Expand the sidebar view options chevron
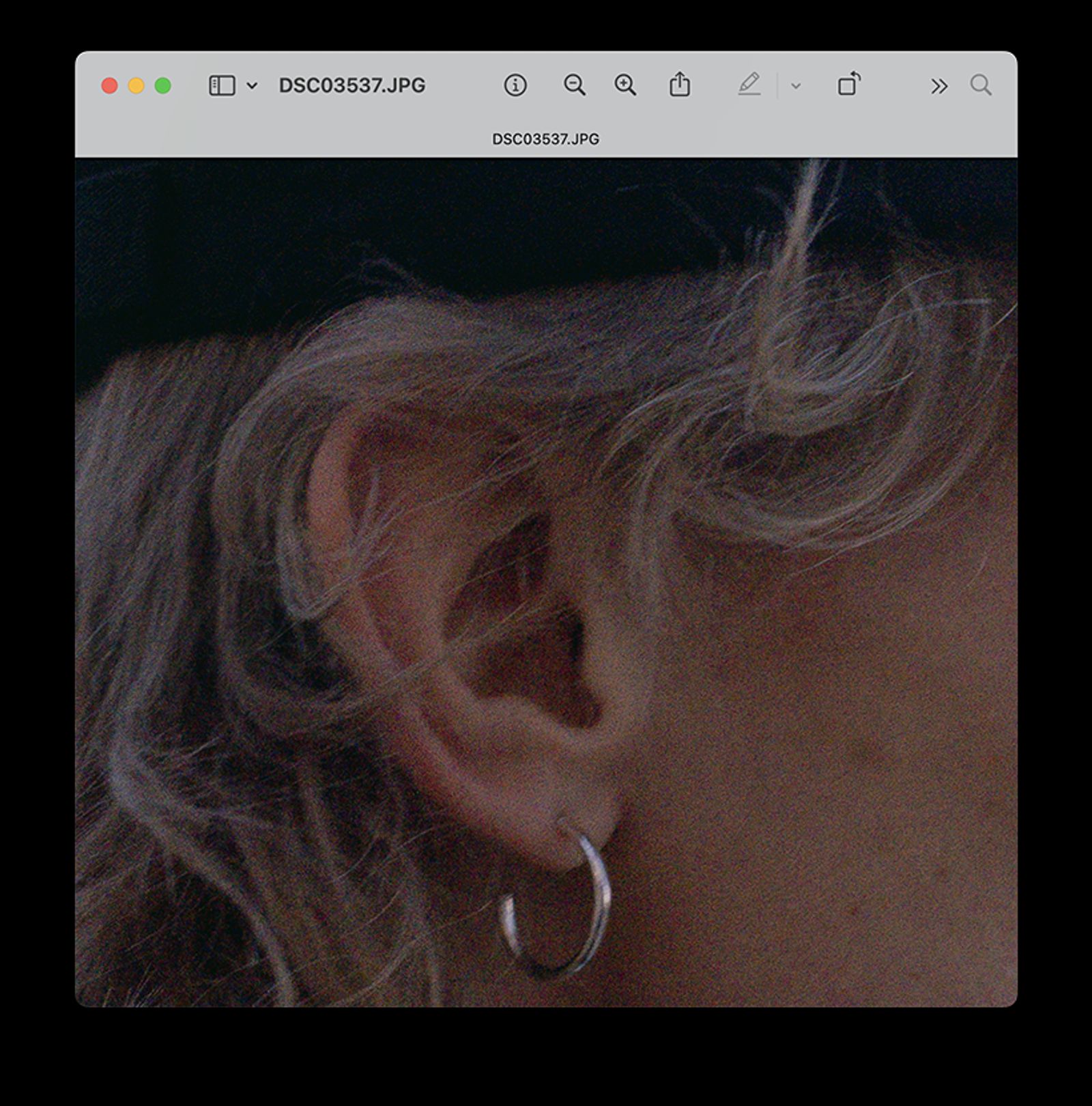The height and width of the screenshot is (1106, 1092). (252, 85)
